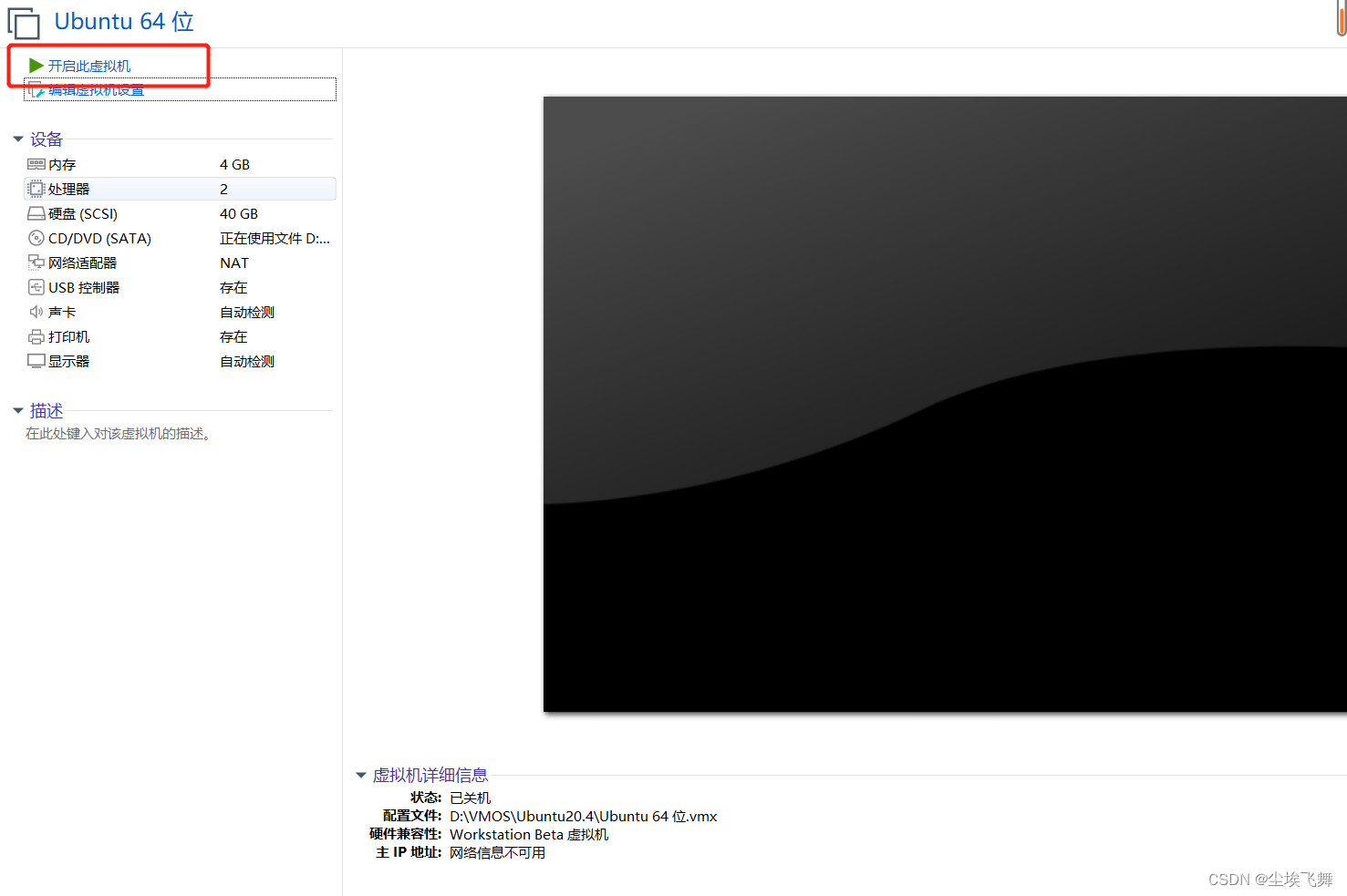
Task: Click the 虚拟机详细信息 heading
Action: pyautogui.click(x=430, y=776)
